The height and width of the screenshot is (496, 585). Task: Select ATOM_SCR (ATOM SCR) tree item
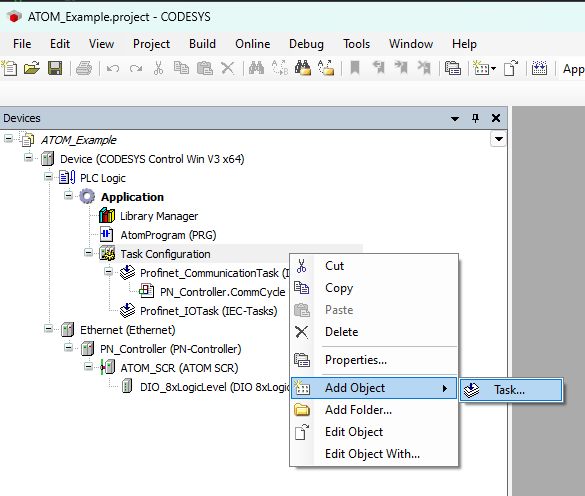(x=179, y=368)
